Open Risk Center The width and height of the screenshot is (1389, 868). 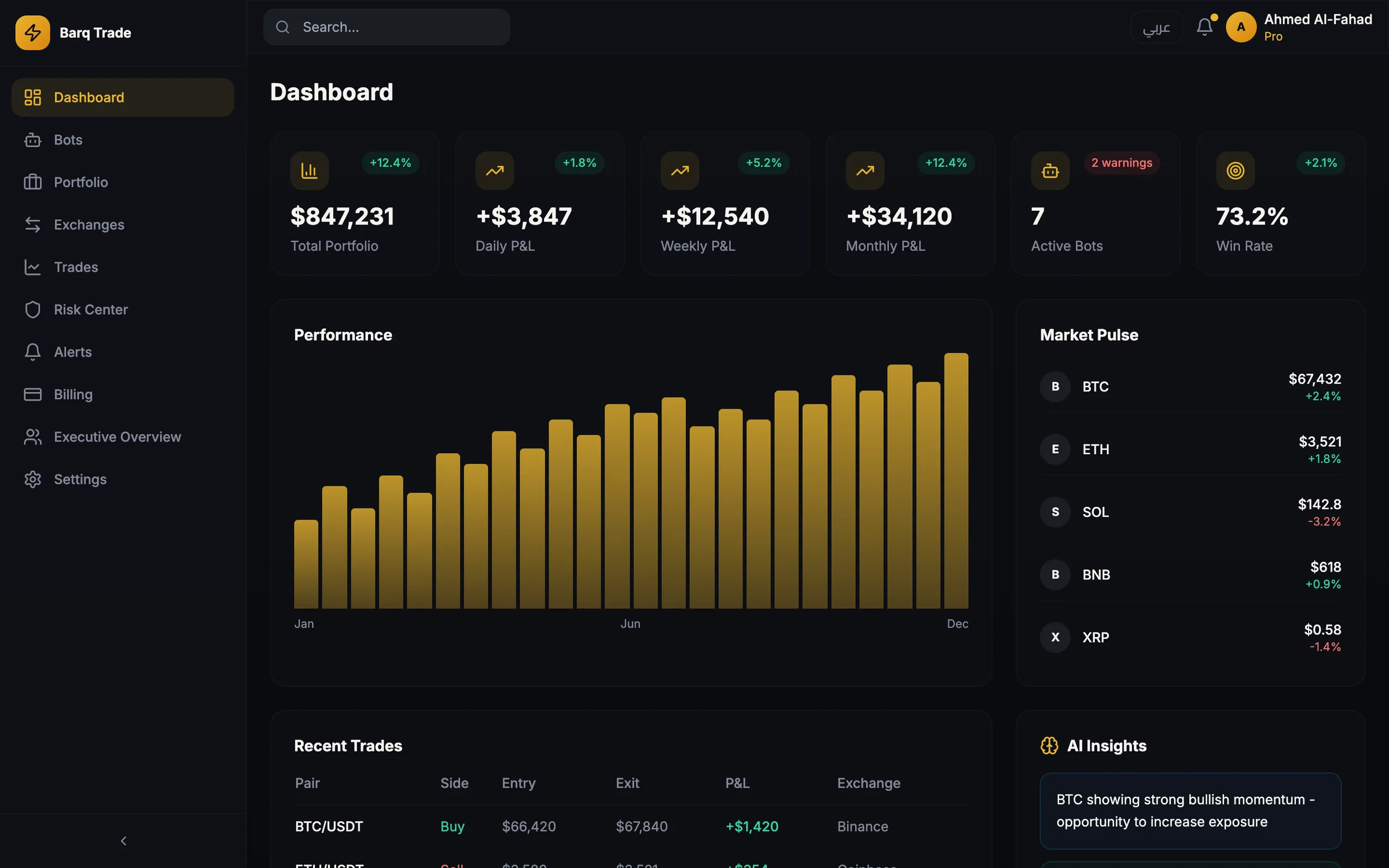pyautogui.click(x=123, y=310)
